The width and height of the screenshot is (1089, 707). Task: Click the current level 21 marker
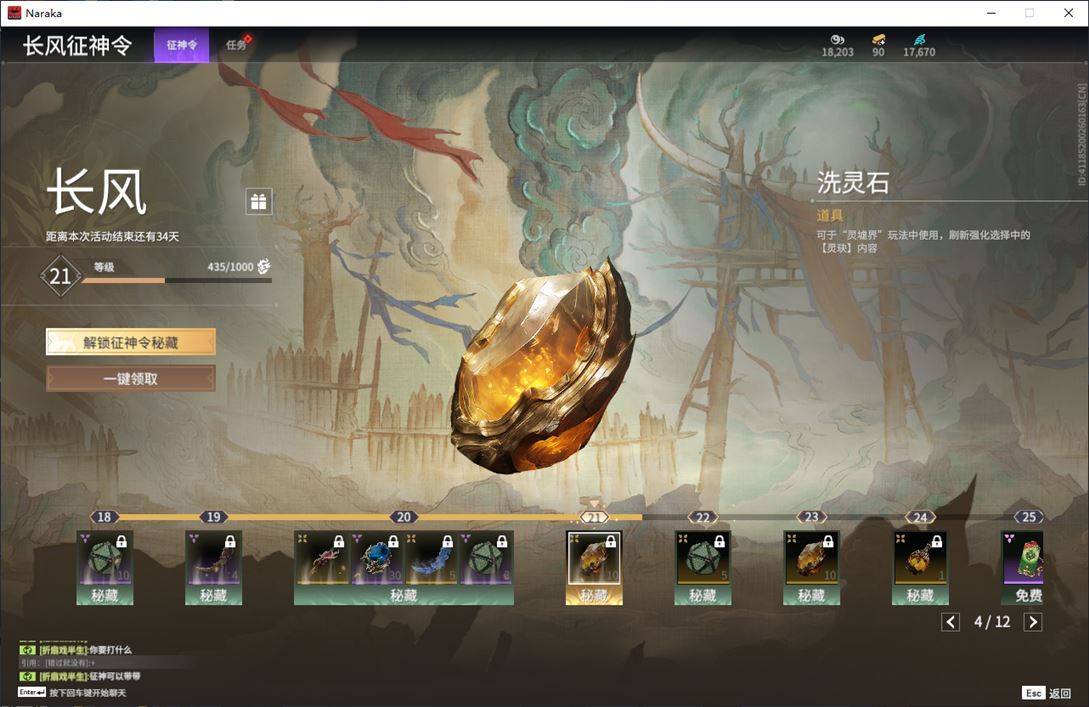coord(594,517)
